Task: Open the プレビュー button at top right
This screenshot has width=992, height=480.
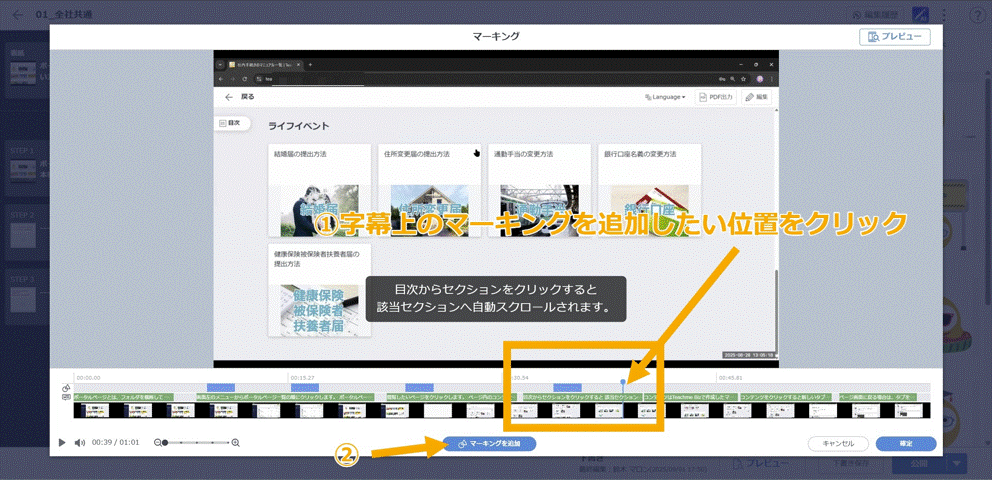Action: click(894, 37)
